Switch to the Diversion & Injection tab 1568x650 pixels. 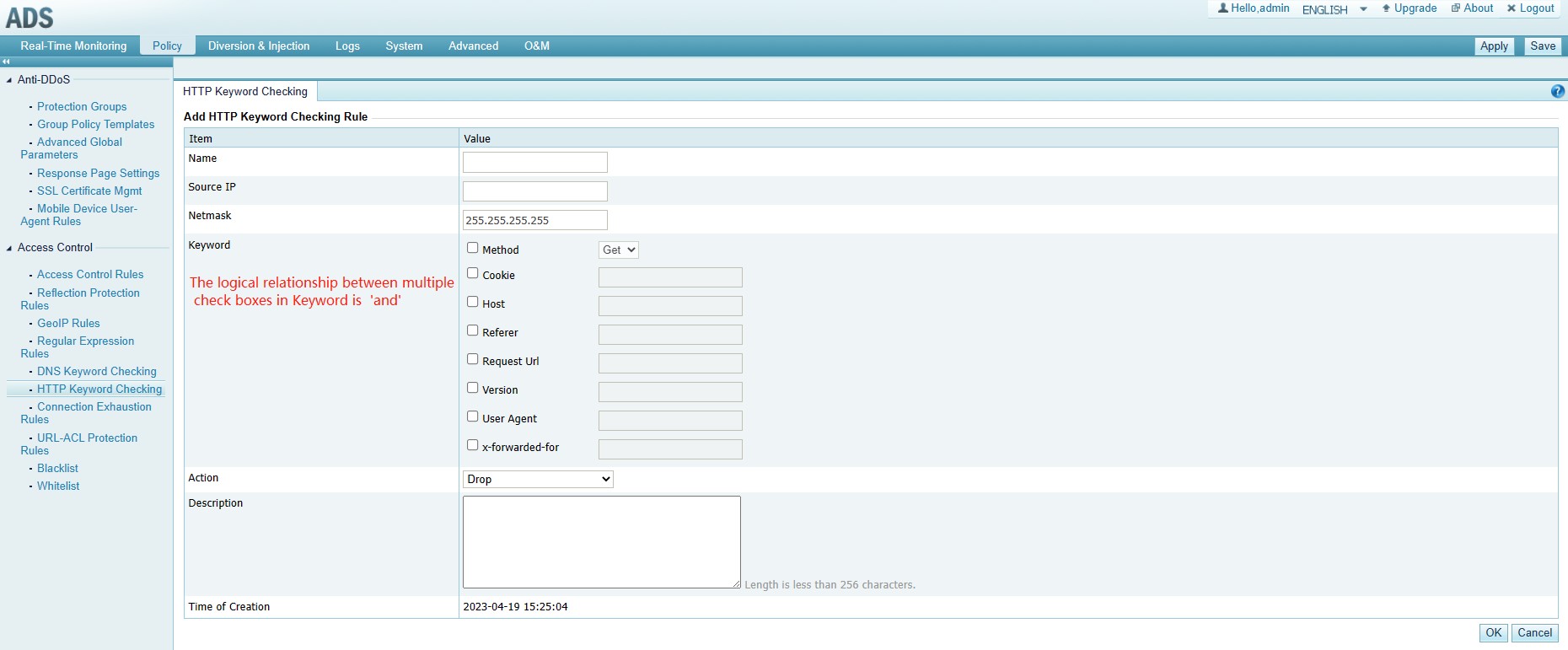259,46
